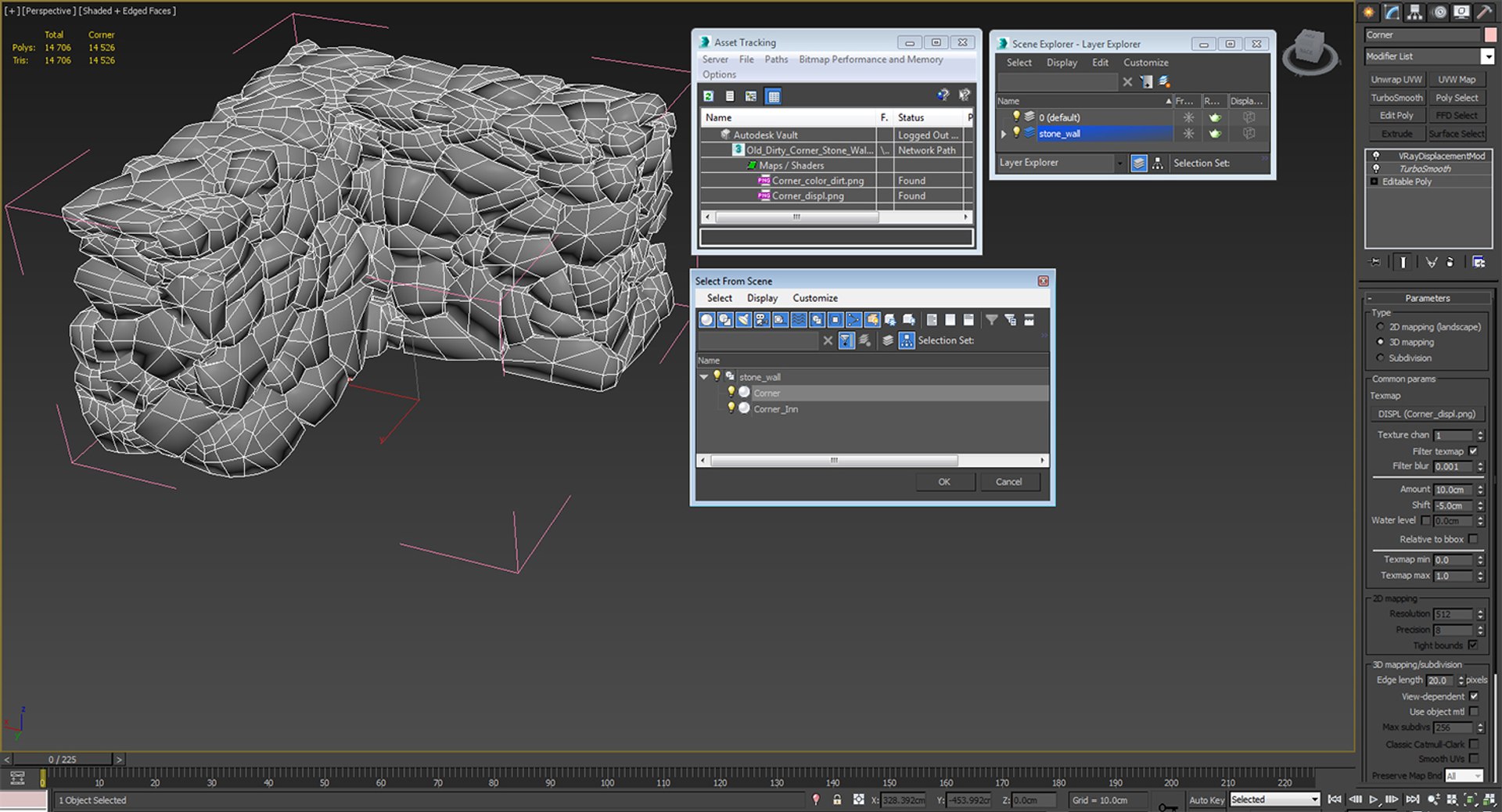
Task: Click the ViewCube in the viewport
Action: tap(1310, 52)
